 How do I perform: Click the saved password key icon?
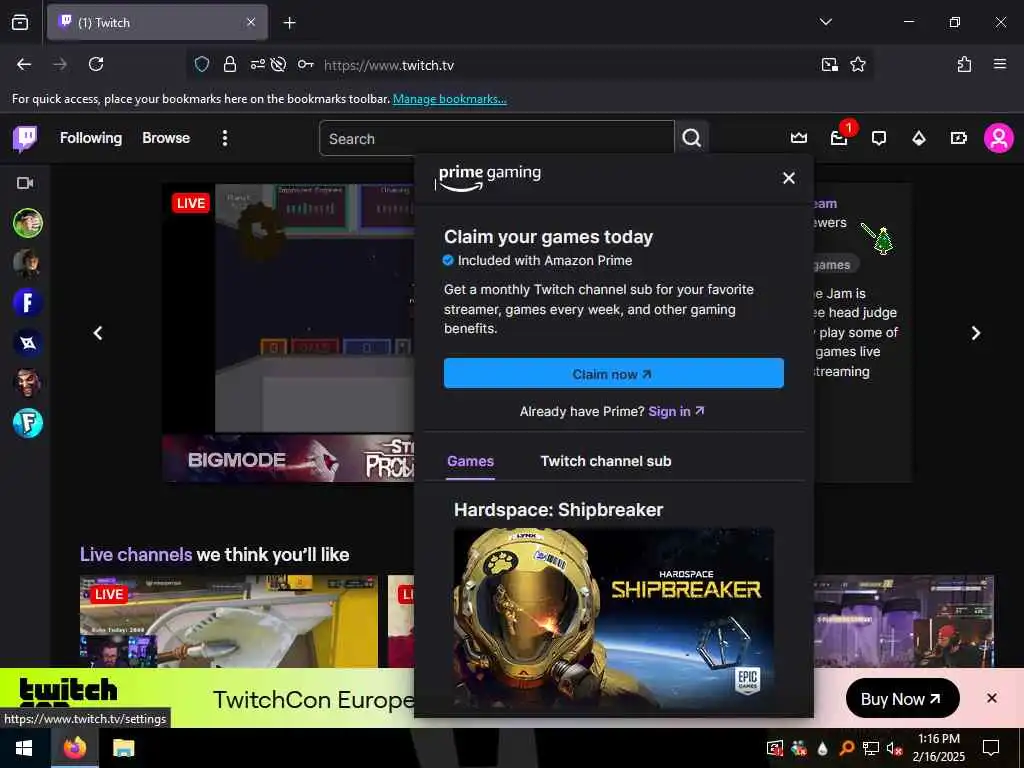[306, 64]
